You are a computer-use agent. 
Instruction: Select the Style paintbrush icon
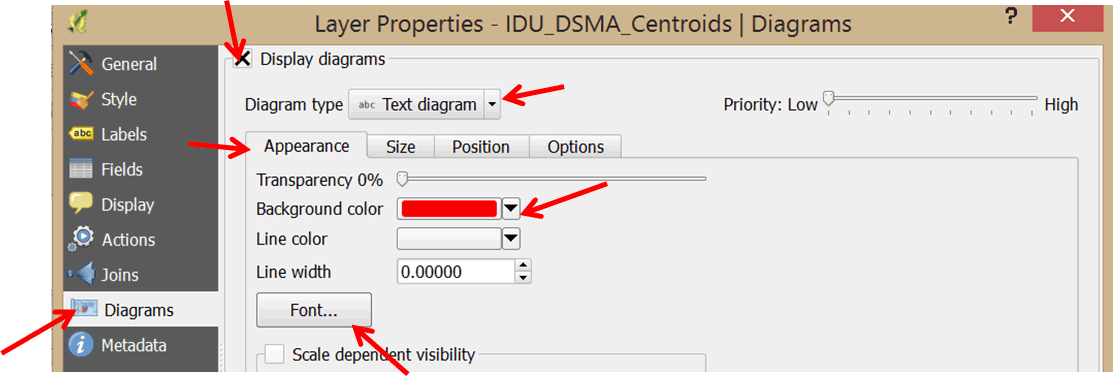(x=82, y=99)
